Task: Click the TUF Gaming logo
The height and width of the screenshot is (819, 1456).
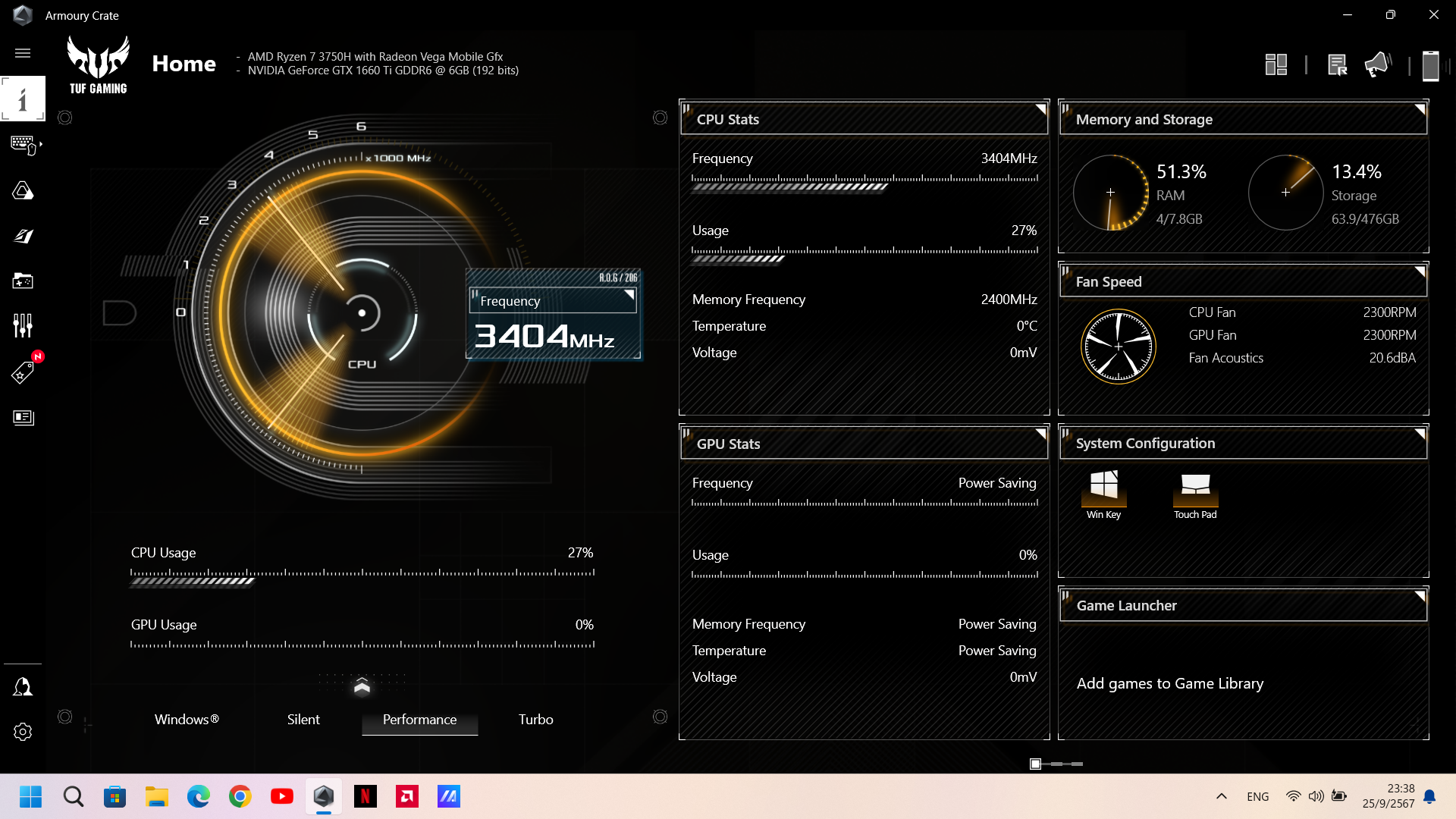Action: (98, 65)
